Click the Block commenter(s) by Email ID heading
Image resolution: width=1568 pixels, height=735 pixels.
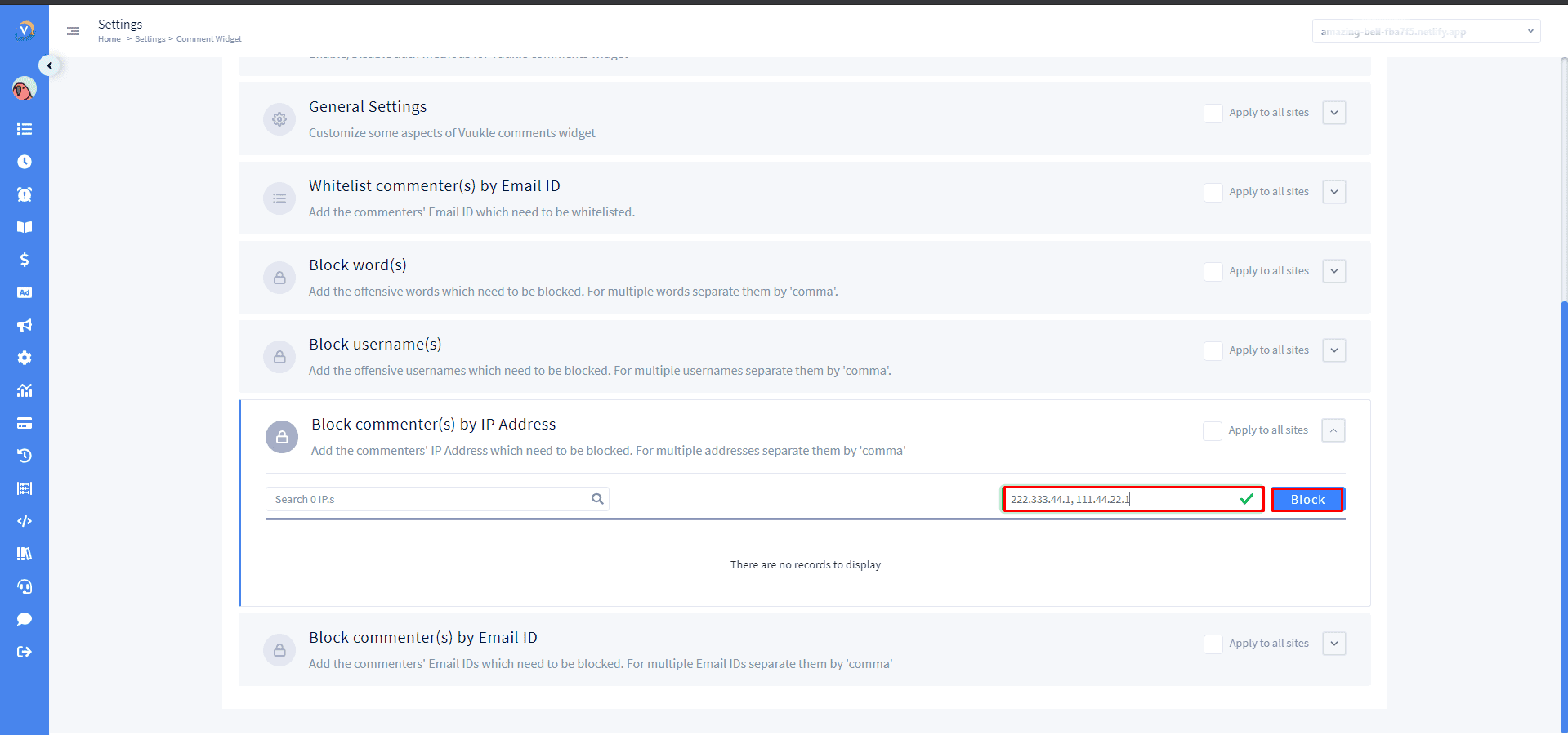point(423,638)
